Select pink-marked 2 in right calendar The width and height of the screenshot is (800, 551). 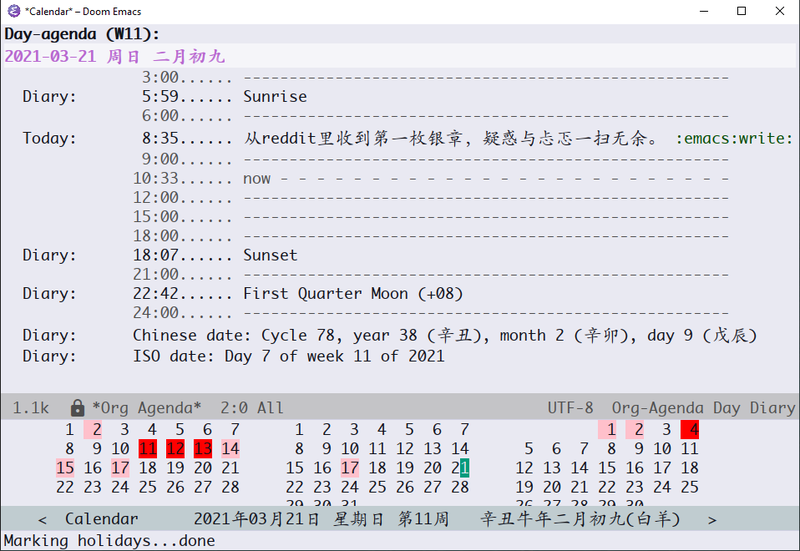tap(634, 430)
